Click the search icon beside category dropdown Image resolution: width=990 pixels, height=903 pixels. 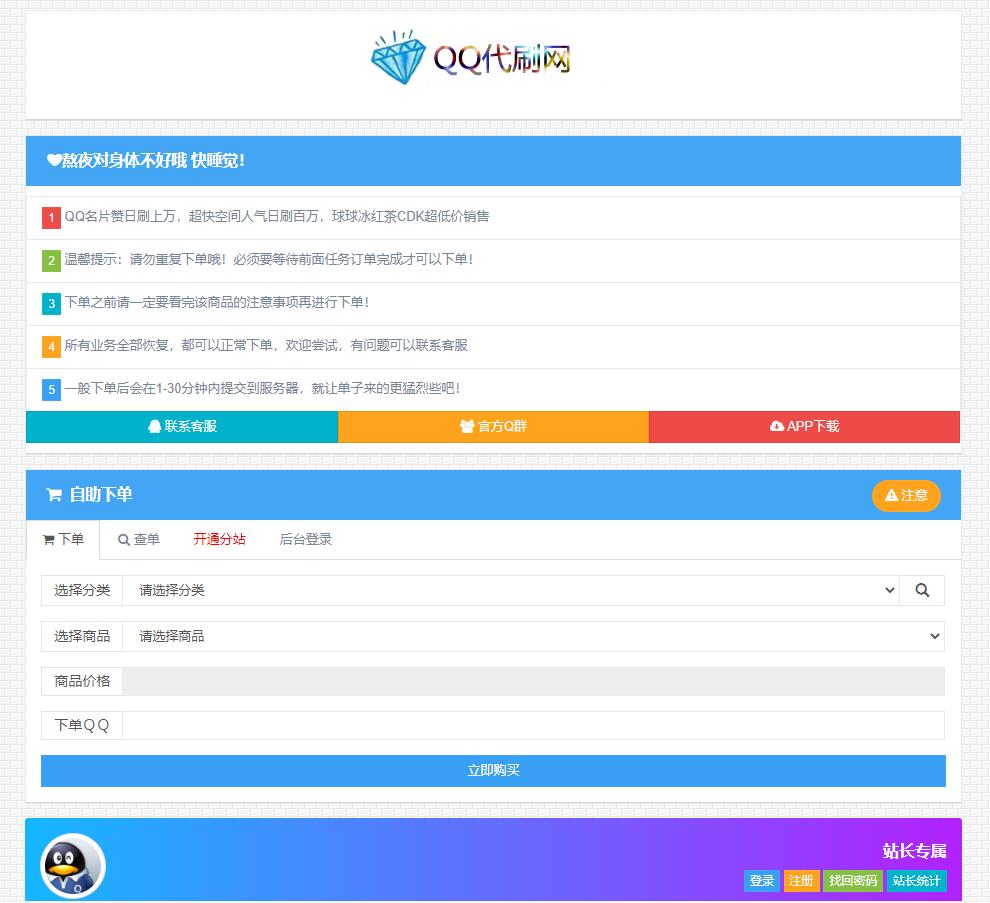(921, 590)
